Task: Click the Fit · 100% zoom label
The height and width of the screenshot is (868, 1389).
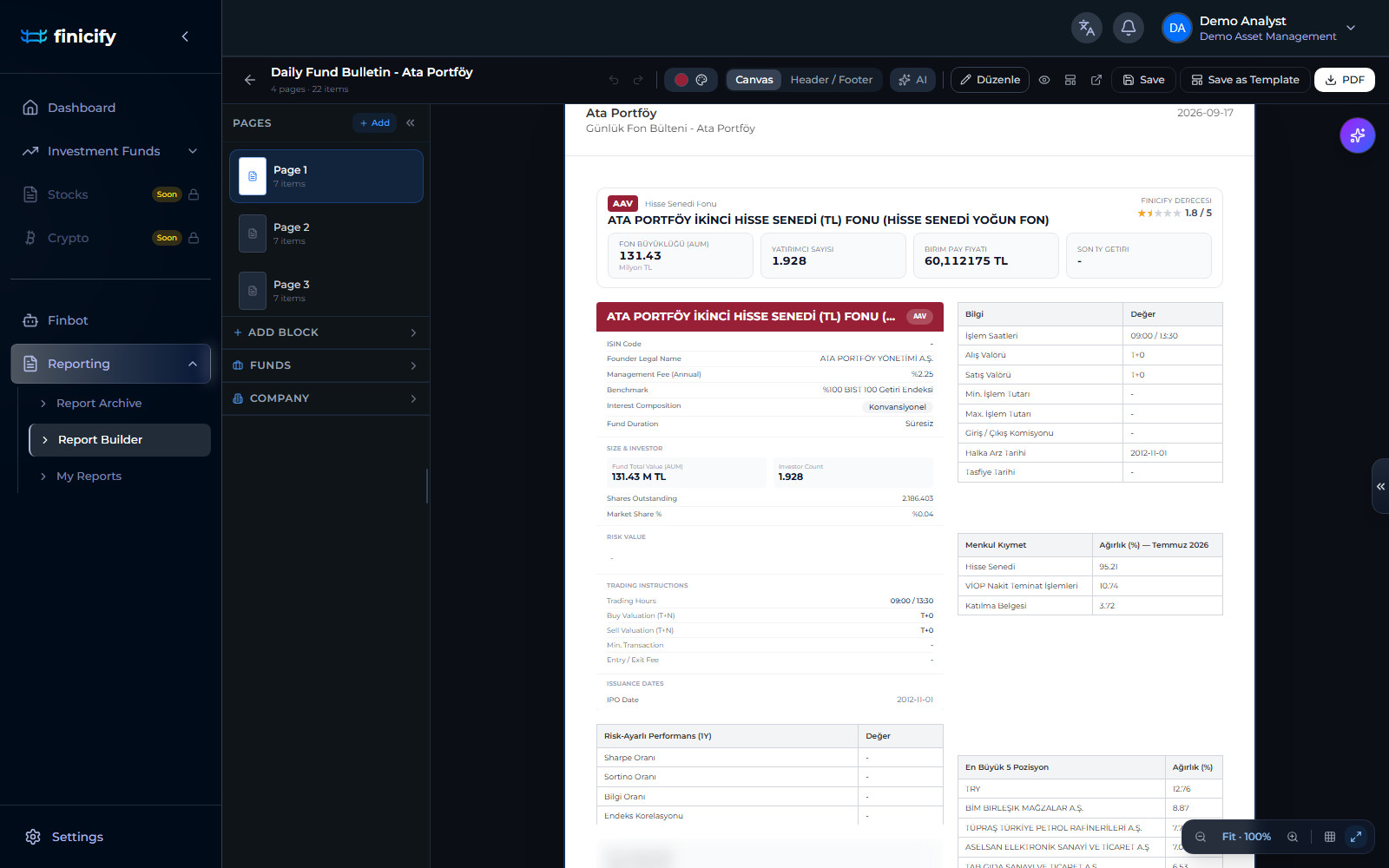Action: point(1246,837)
